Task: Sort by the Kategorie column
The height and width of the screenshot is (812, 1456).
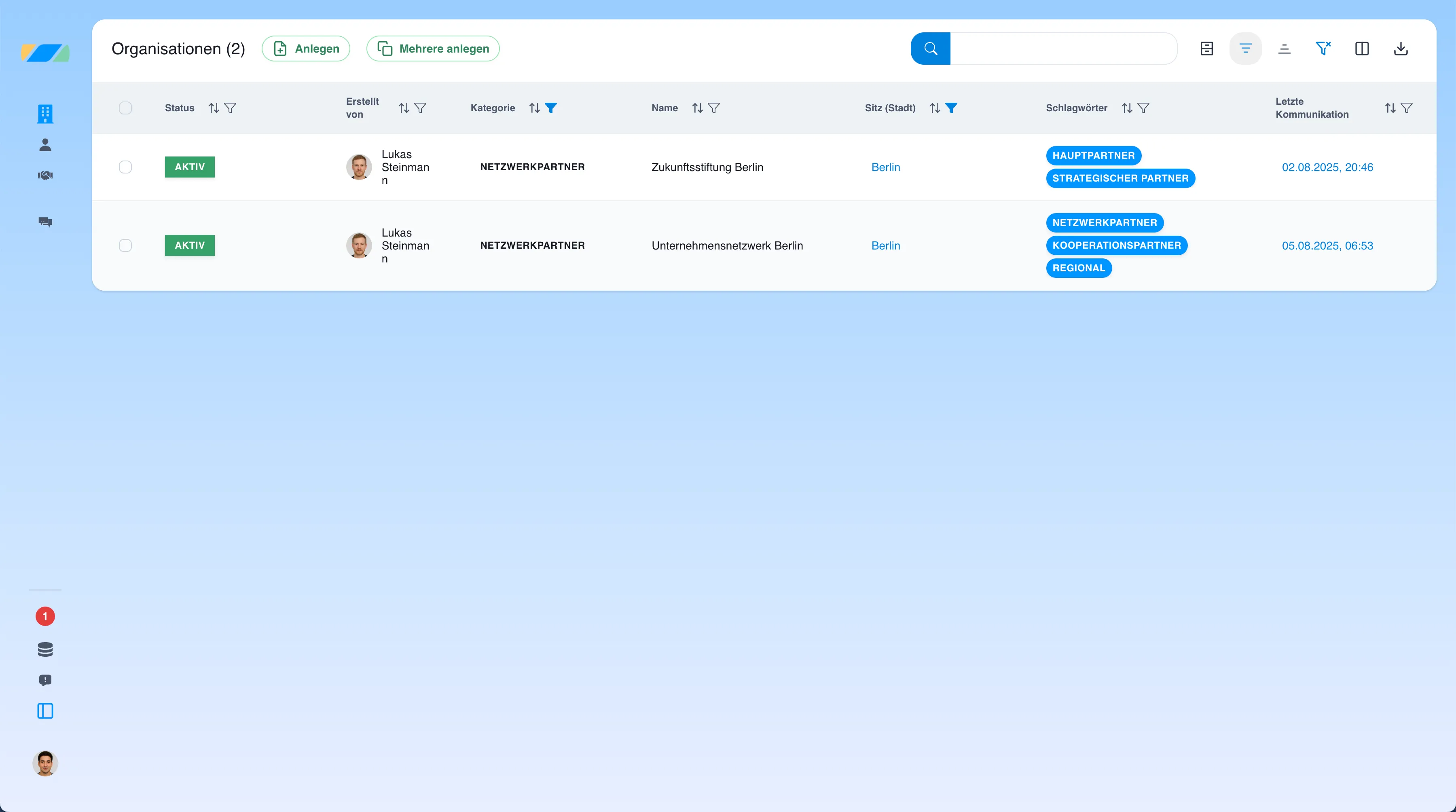Action: pyautogui.click(x=535, y=108)
